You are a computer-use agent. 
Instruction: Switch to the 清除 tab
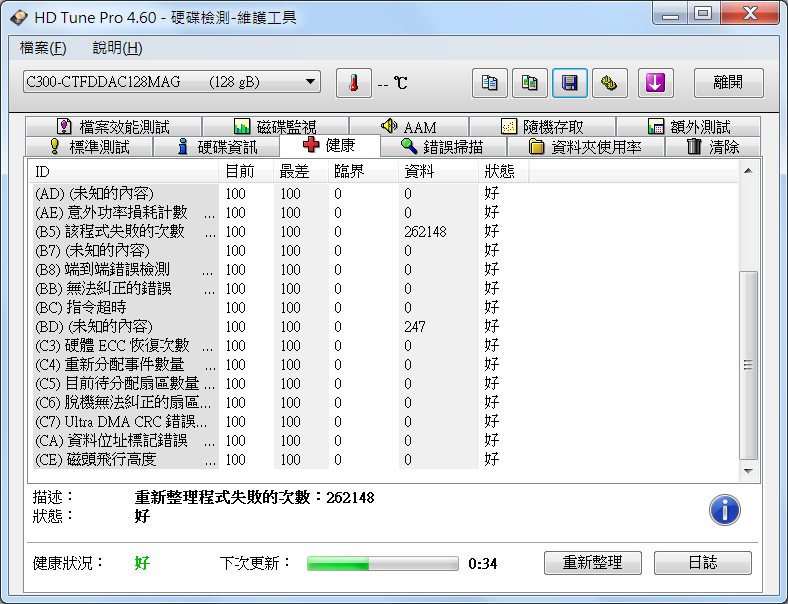coord(713,147)
